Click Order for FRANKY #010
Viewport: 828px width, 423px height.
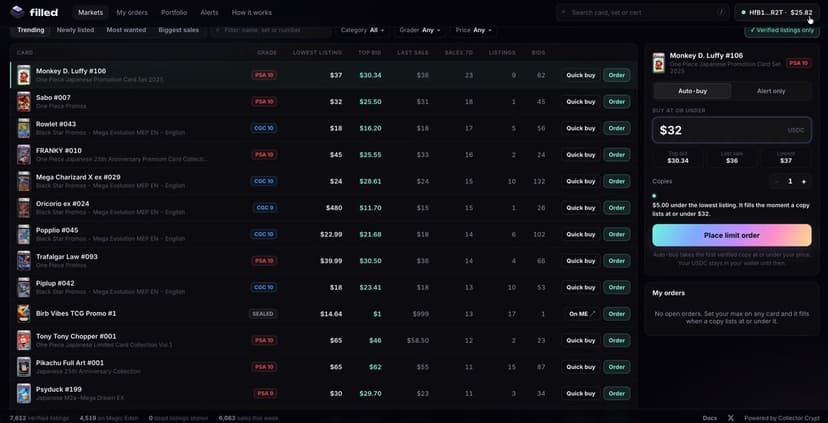[x=616, y=155]
